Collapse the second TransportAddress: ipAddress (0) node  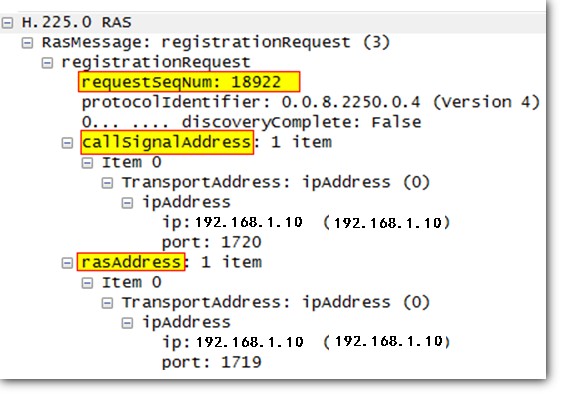coord(107,303)
